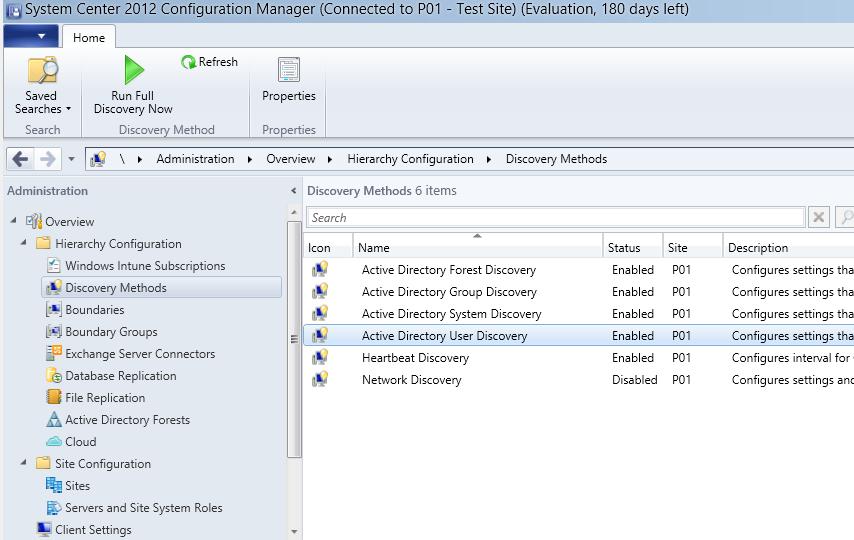
Task: Sort by the Description column header
Action: coord(789,247)
